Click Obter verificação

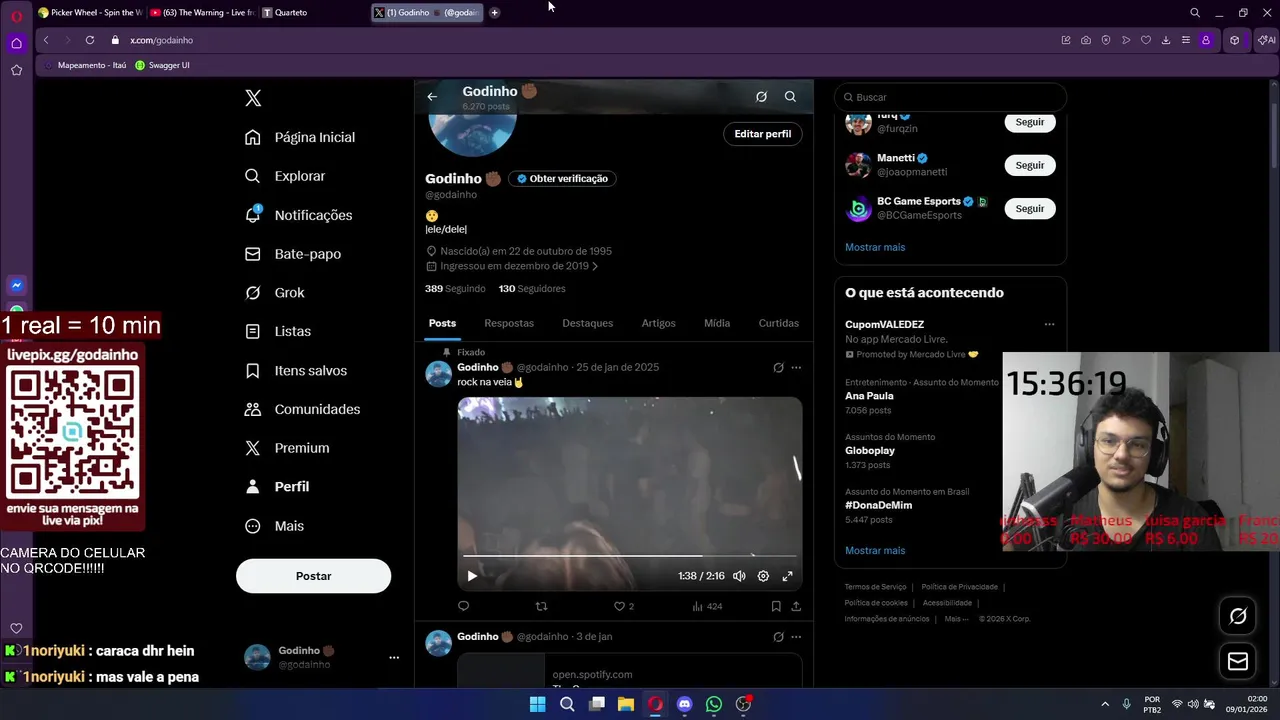click(562, 179)
